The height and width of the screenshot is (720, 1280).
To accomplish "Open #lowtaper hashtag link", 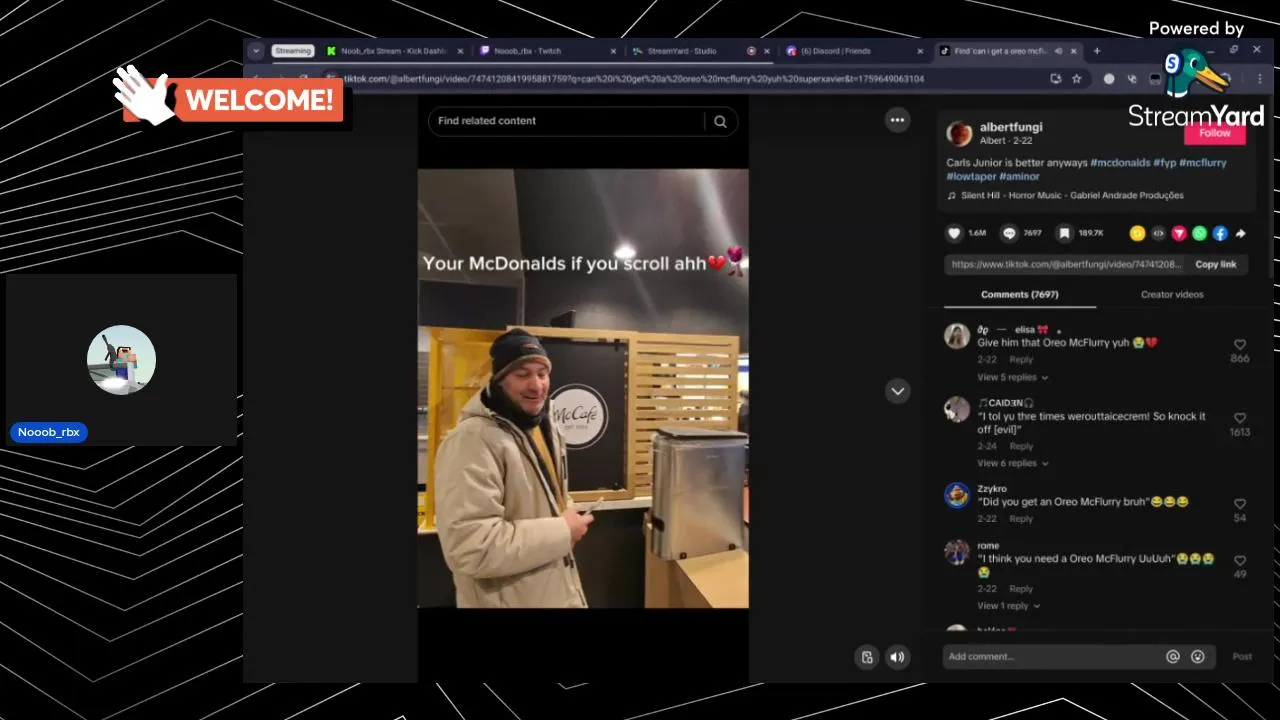I will pos(971,176).
